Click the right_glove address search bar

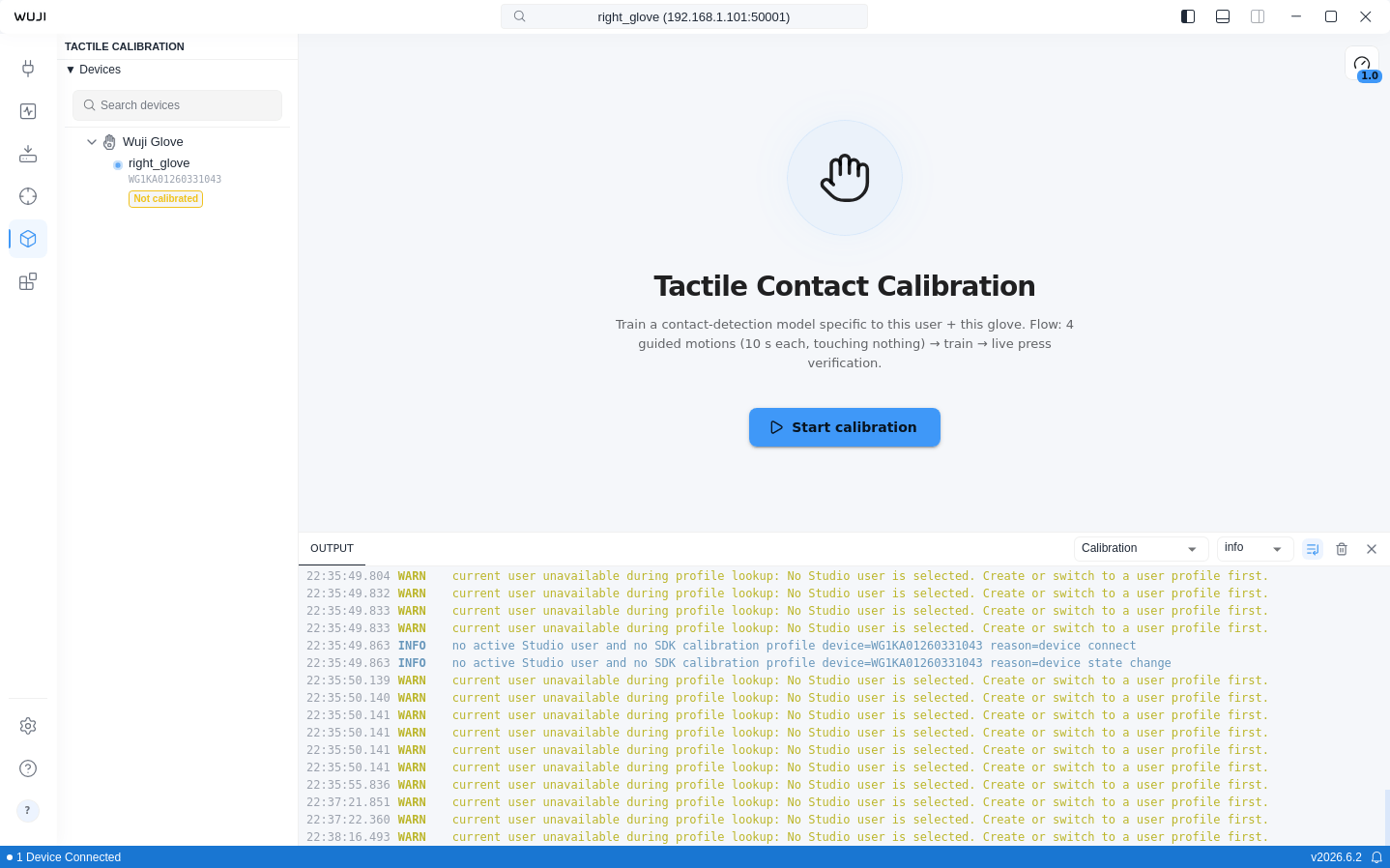(x=684, y=16)
